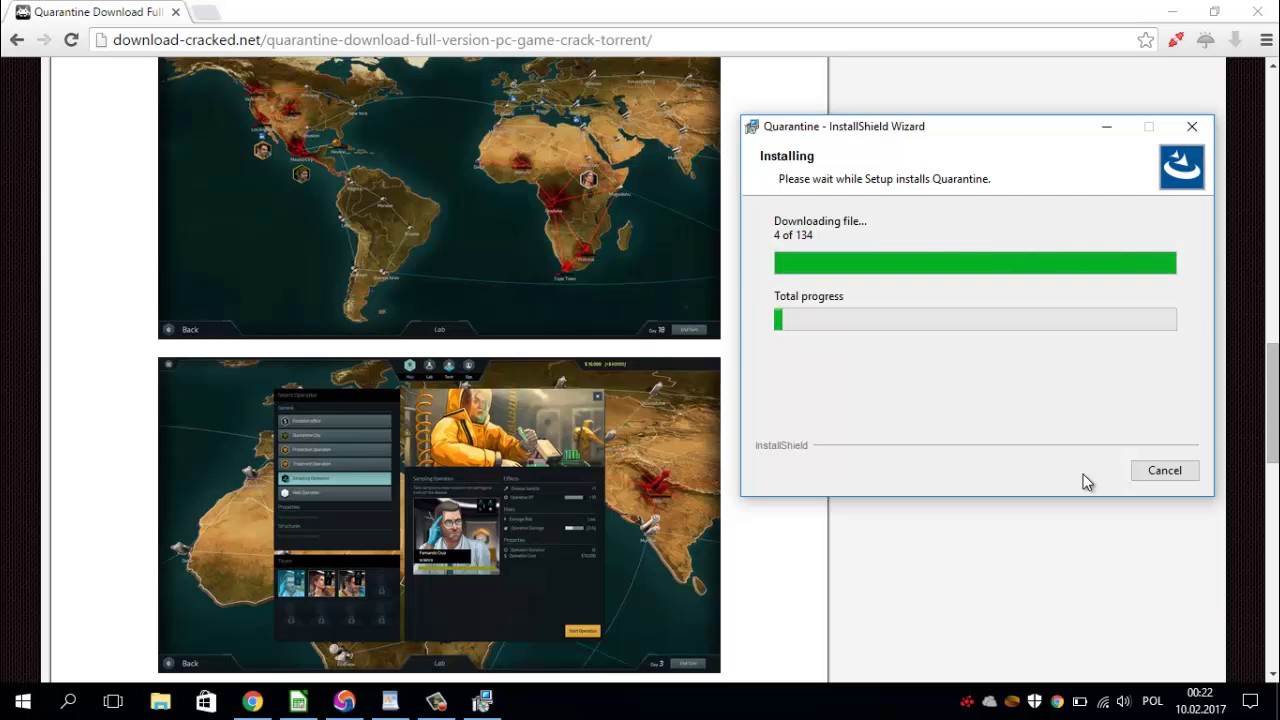This screenshot has width=1280, height=720.
Task: Click the Chrome notification tray icon
Action: pos(1057,702)
